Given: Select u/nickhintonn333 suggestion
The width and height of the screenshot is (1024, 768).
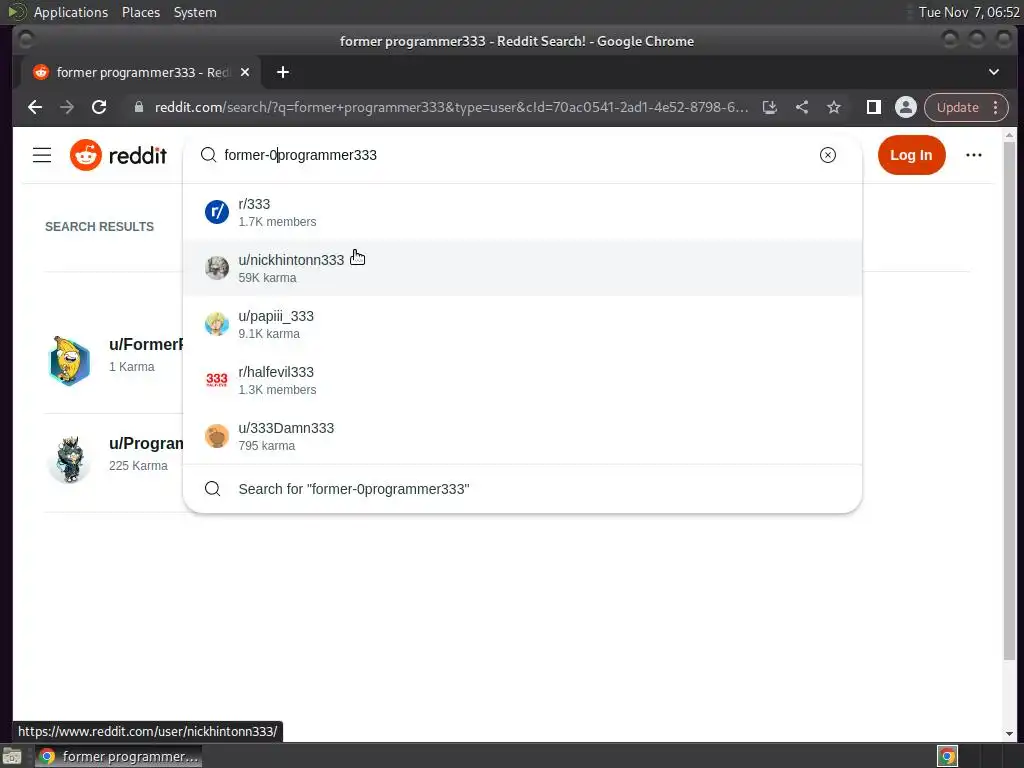Looking at the screenshot, I should 522,268.
